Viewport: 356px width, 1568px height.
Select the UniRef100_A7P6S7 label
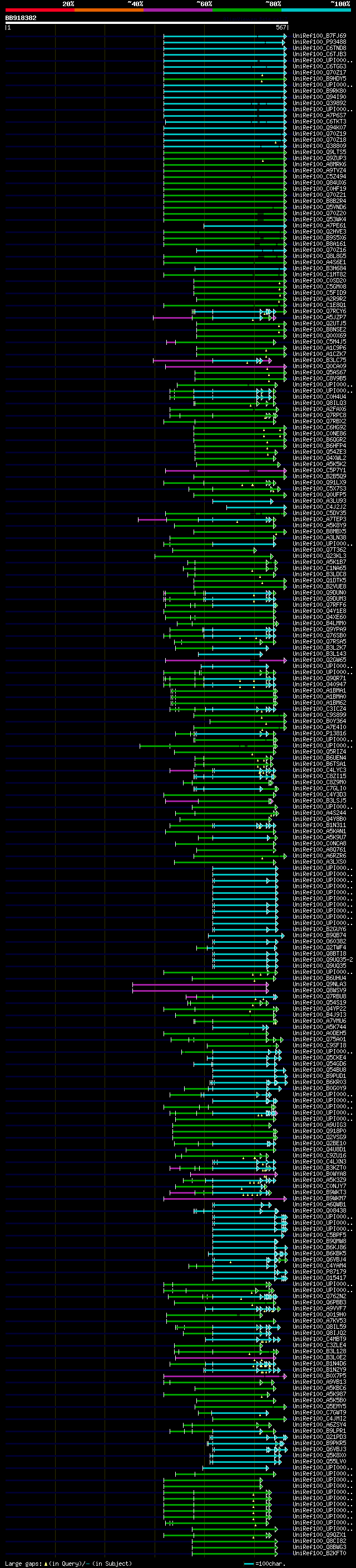pos(319,116)
